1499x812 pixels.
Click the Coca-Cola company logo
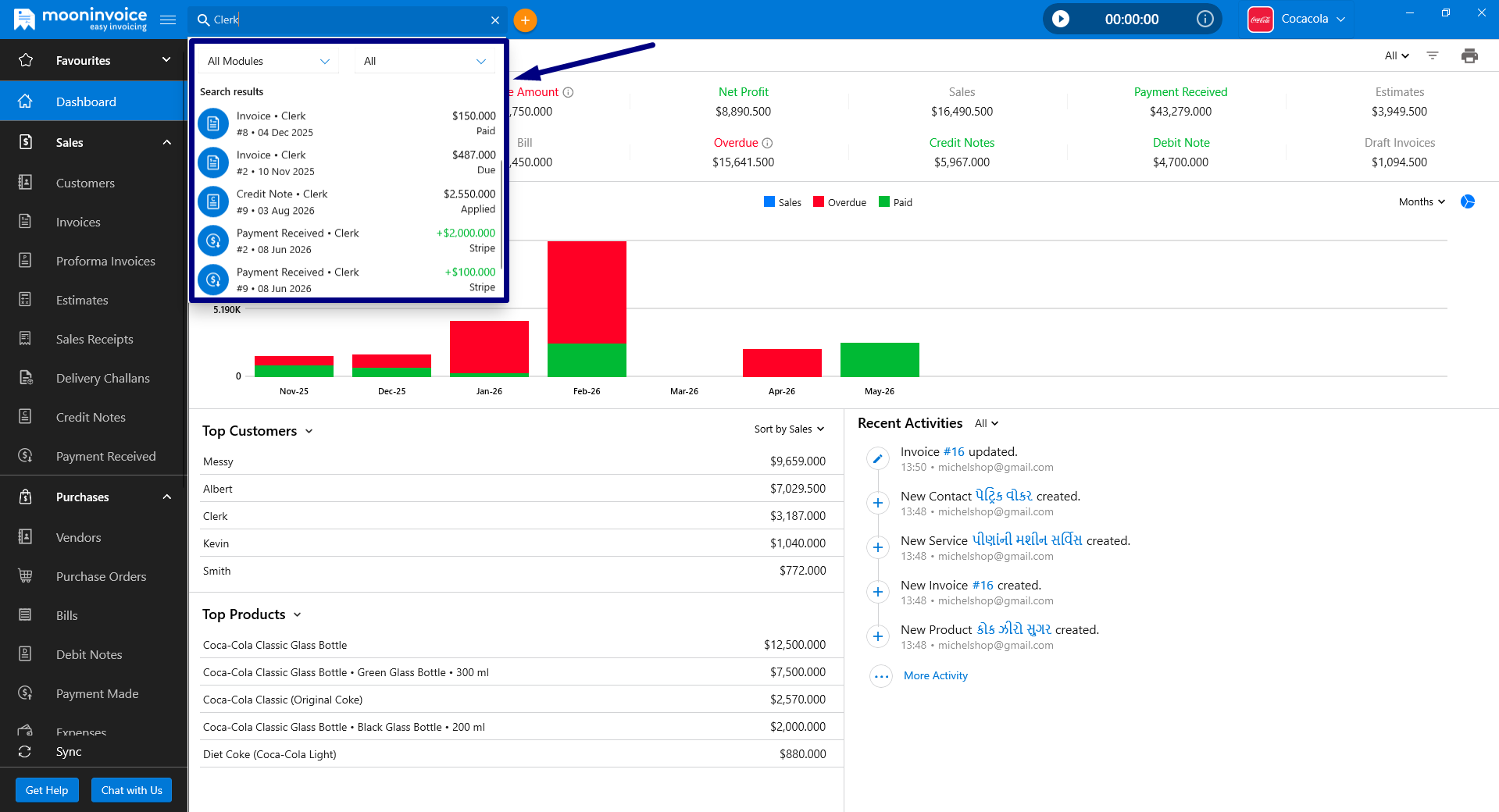(x=1261, y=19)
